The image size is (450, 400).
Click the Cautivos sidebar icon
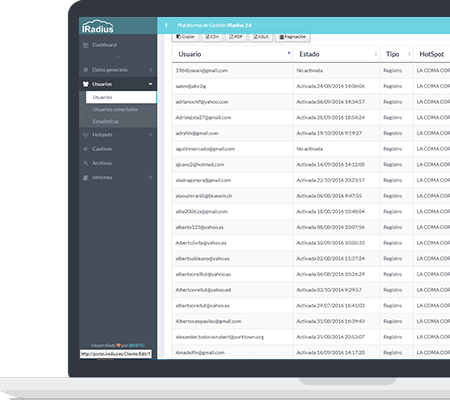[86, 149]
